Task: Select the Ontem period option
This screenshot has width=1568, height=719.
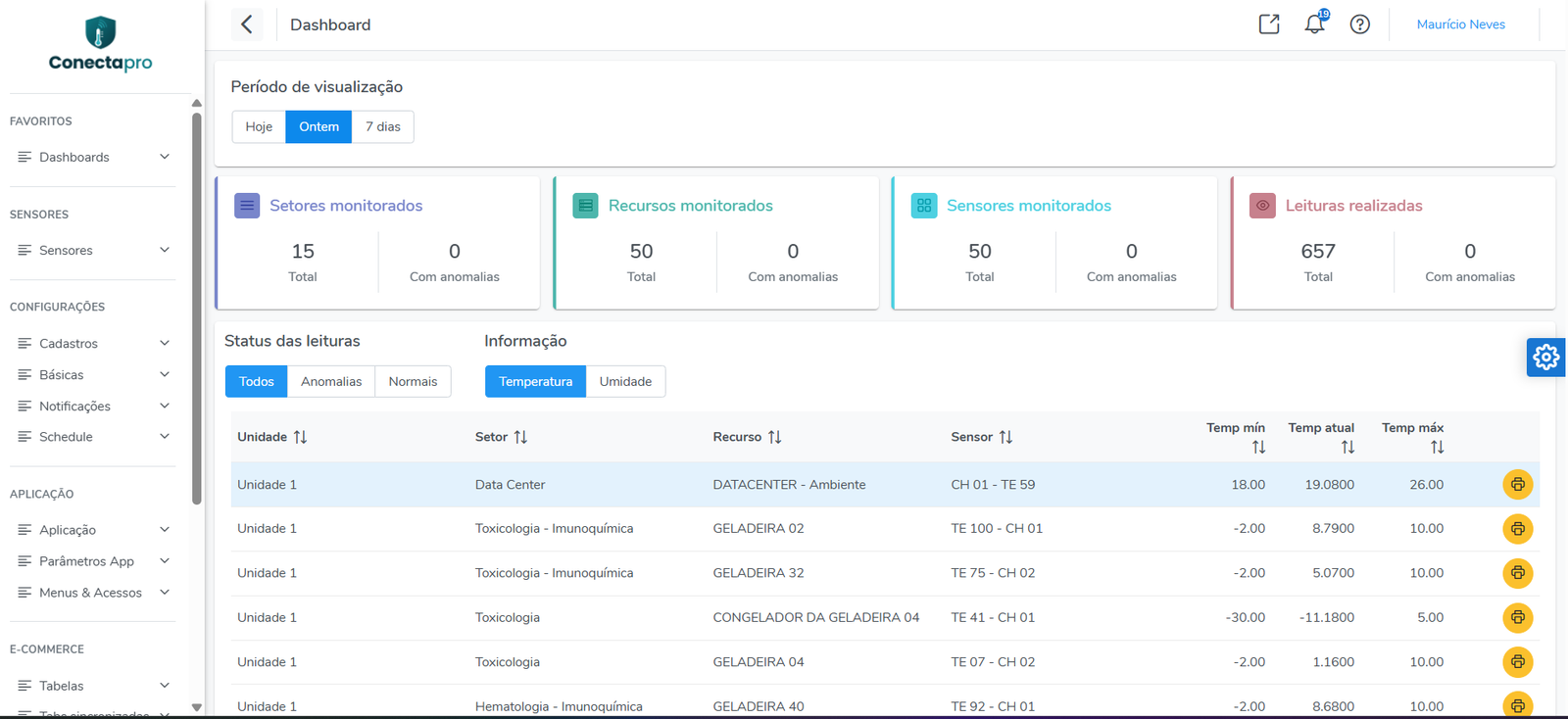Action: (x=318, y=126)
